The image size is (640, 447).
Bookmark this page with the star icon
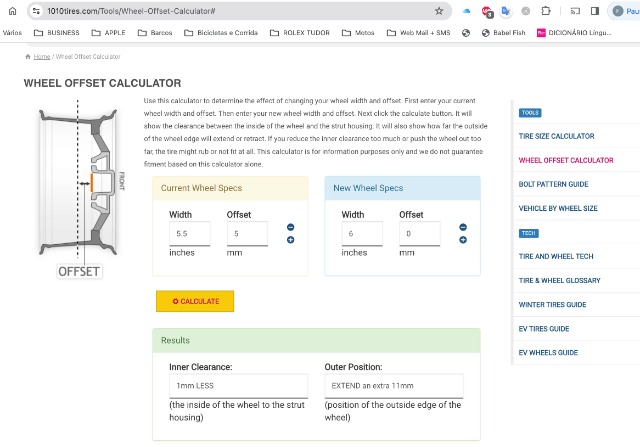(x=439, y=11)
